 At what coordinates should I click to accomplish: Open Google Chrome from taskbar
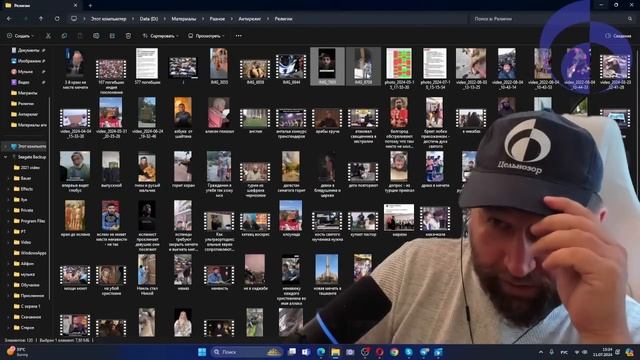click(394, 352)
